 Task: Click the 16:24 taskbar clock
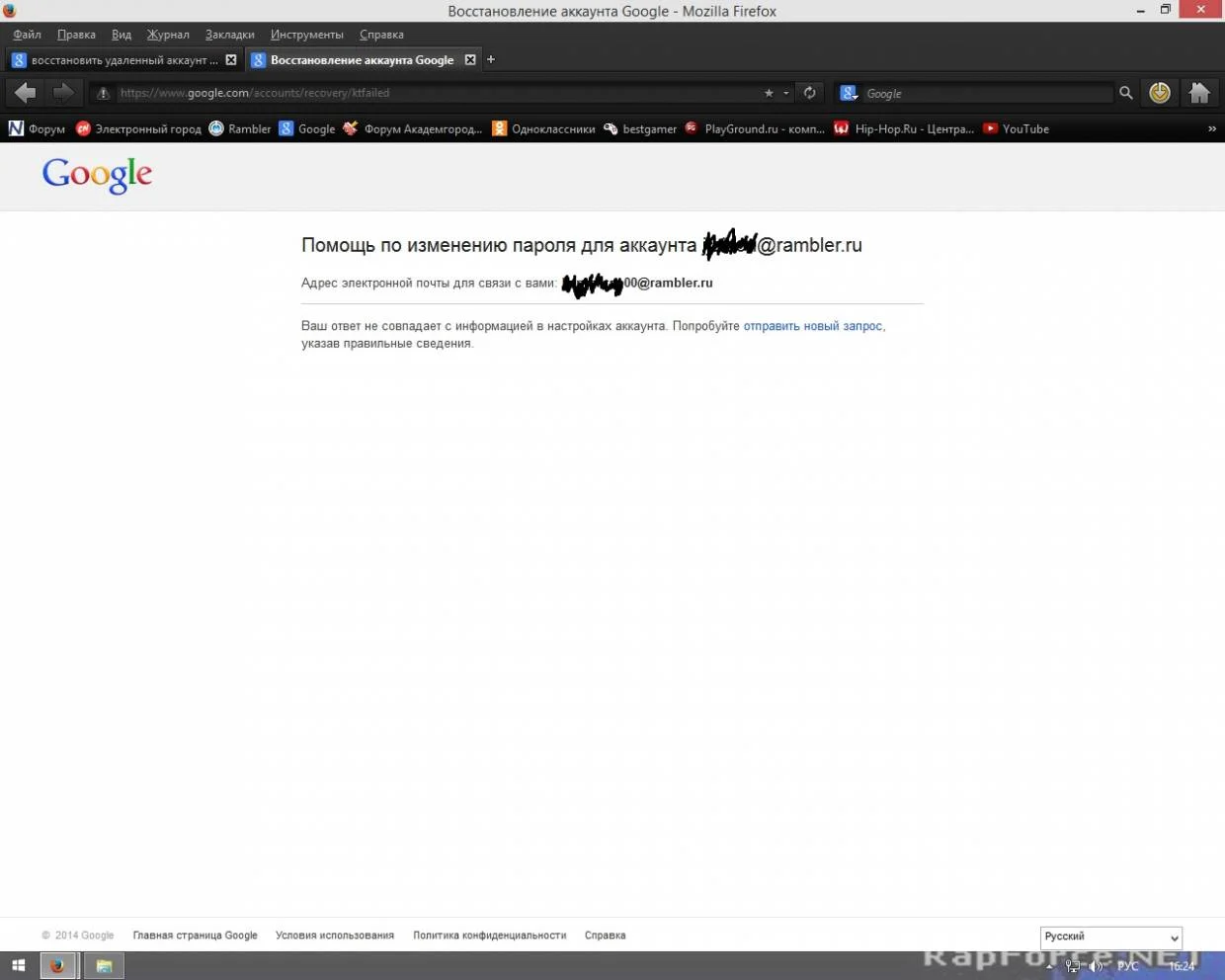[x=1183, y=966]
